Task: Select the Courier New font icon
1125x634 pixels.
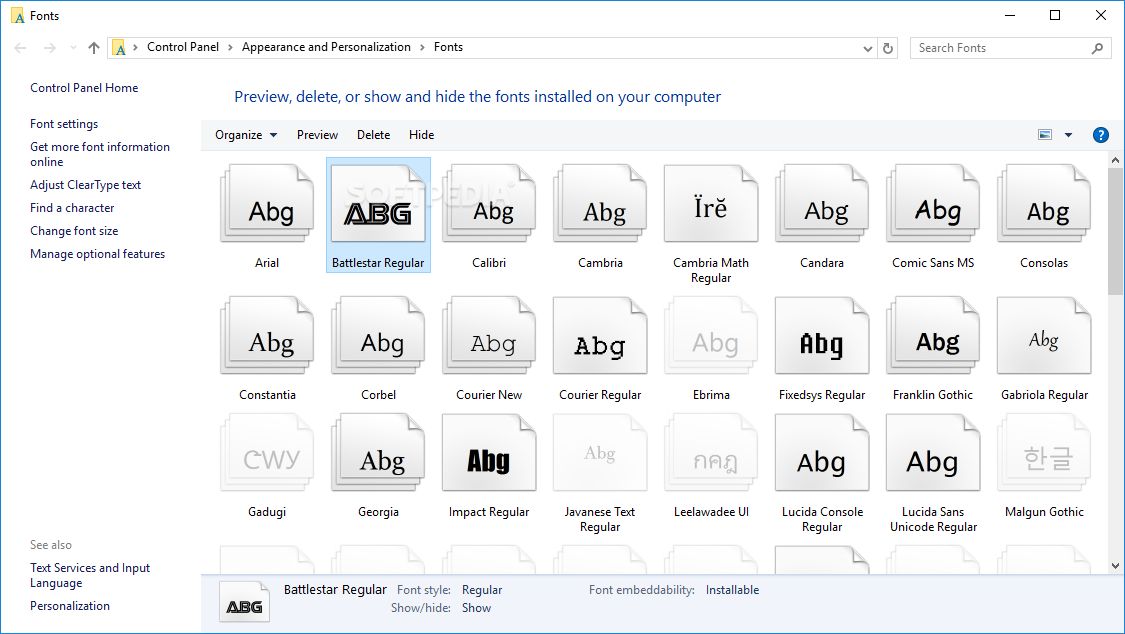Action: (489, 335)
